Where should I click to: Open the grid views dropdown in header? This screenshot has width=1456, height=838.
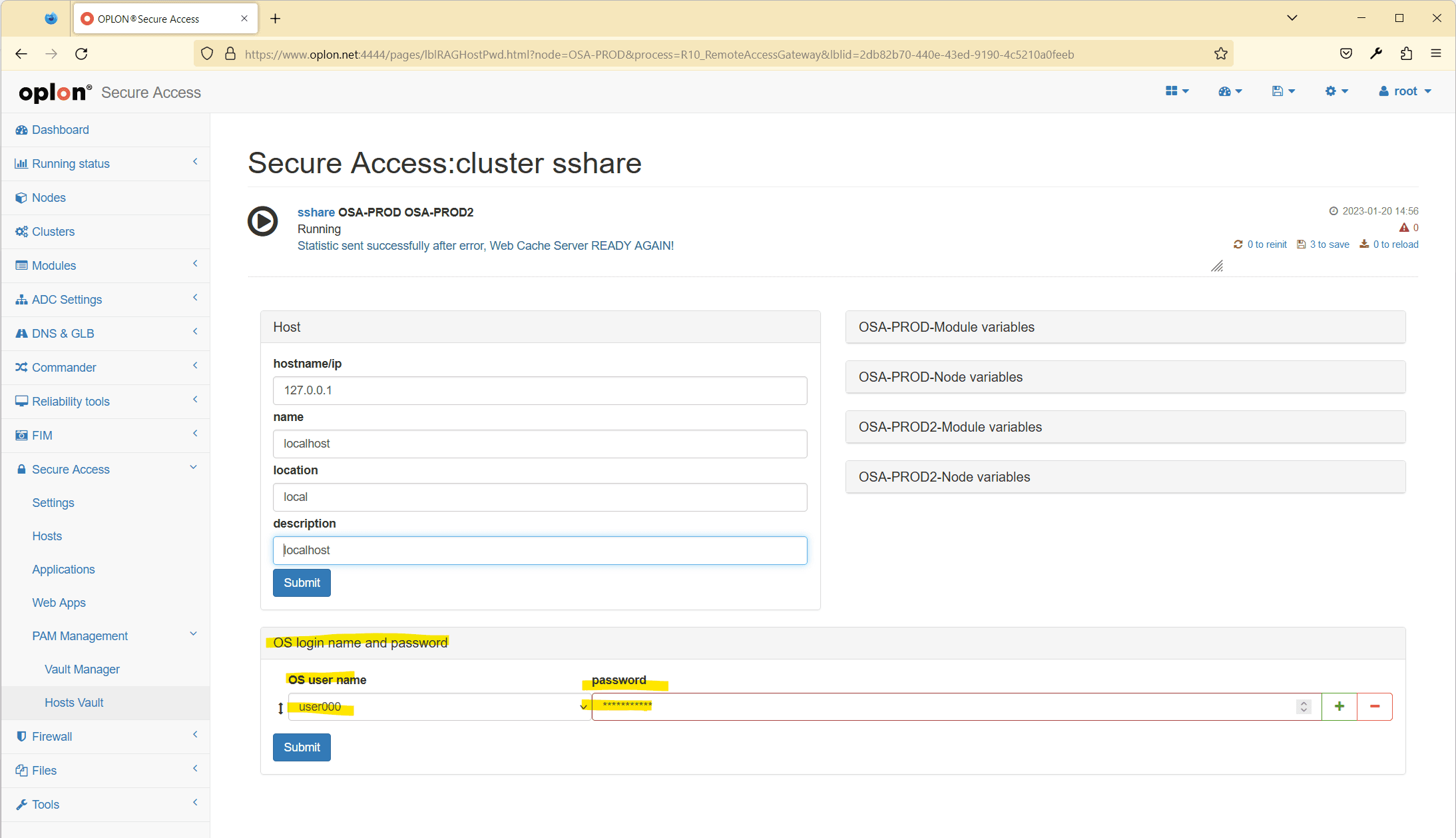click(x=1177, y=91)
